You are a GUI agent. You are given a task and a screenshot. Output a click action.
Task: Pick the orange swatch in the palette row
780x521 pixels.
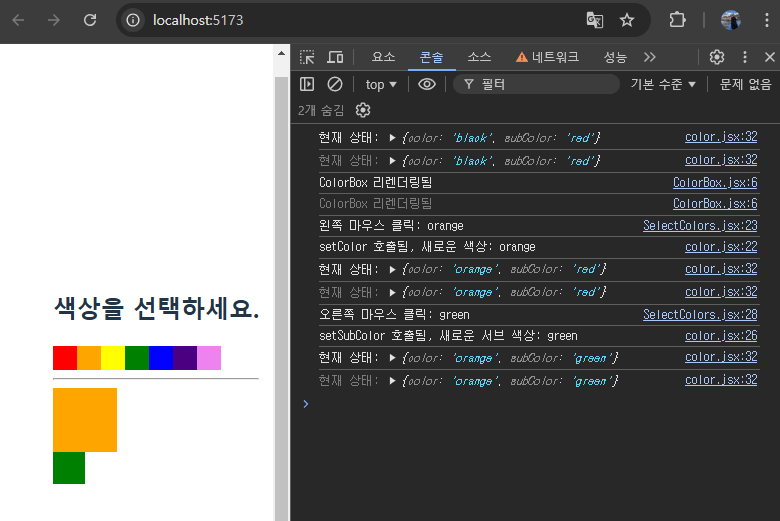point(89,358)
